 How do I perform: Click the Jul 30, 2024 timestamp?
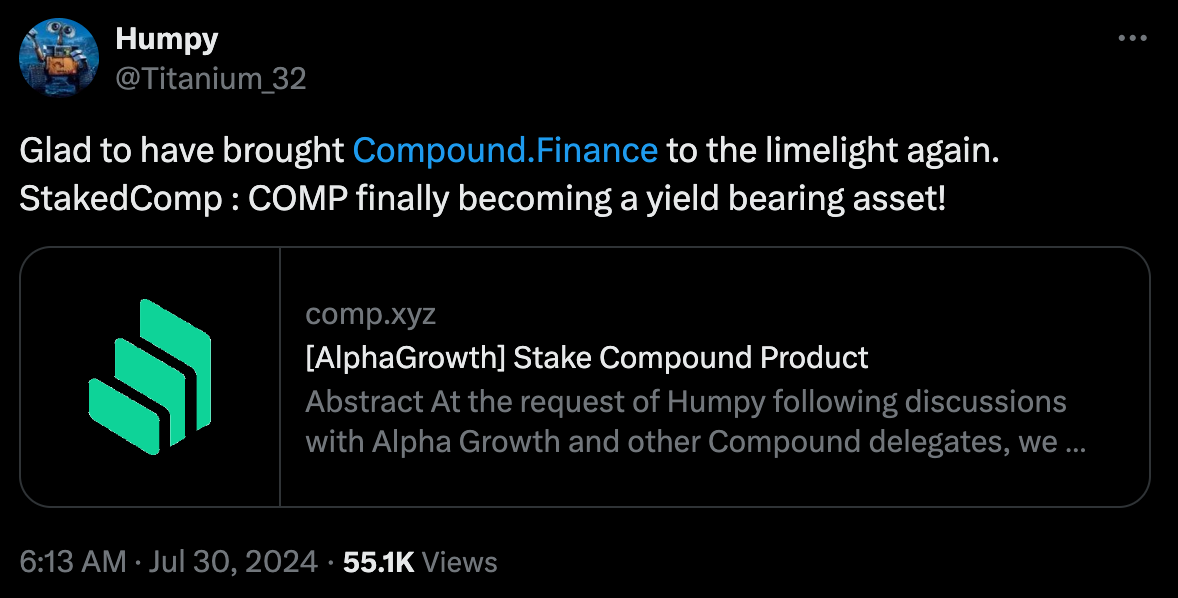click(232, 562)
